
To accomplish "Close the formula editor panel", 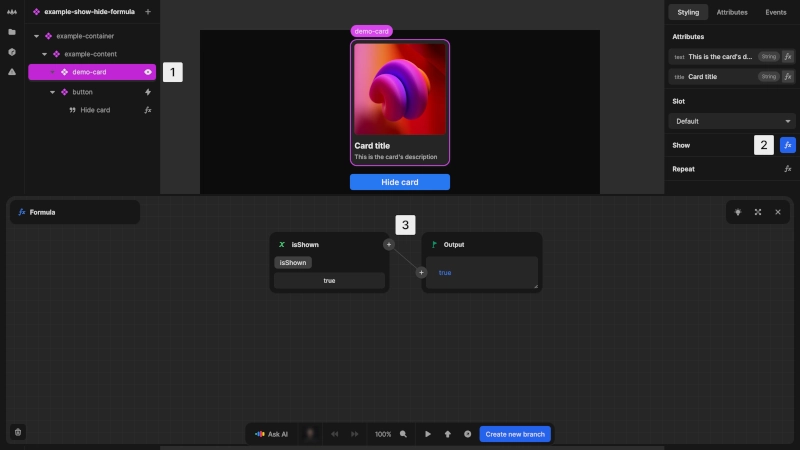I will pyautogui.click(x=778, y=212).
